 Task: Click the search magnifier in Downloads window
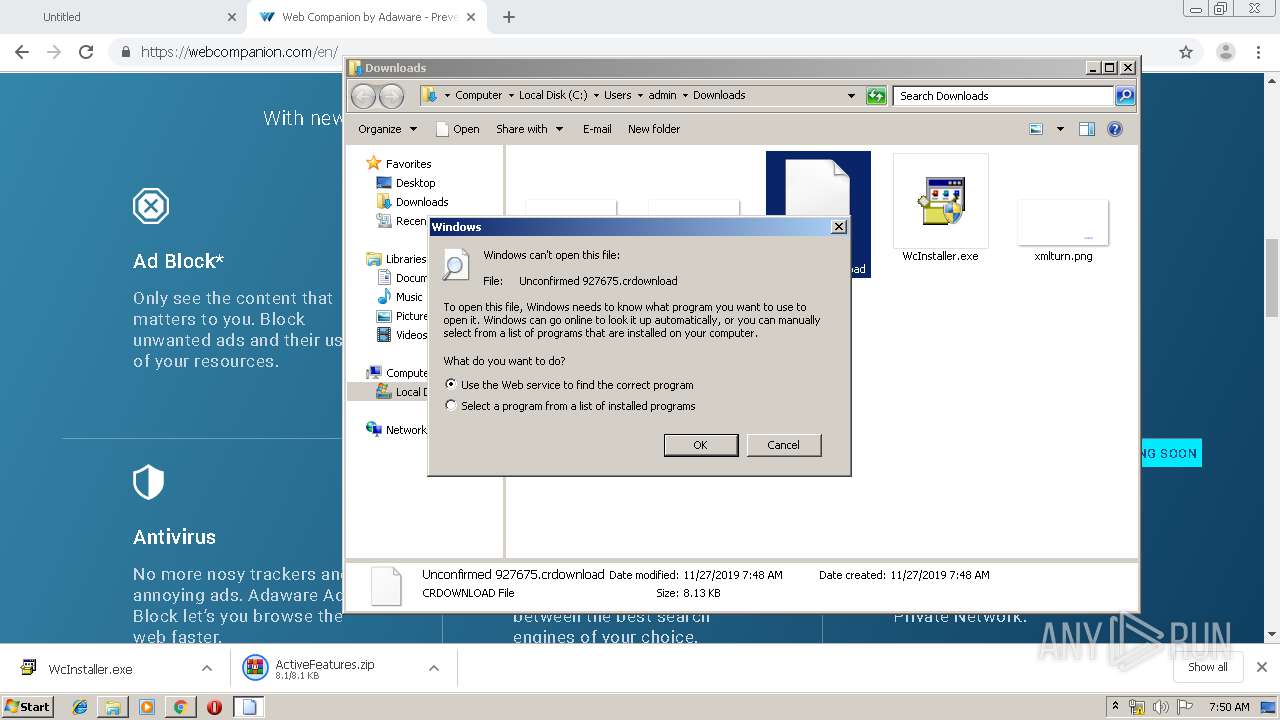coord(1124,96)
